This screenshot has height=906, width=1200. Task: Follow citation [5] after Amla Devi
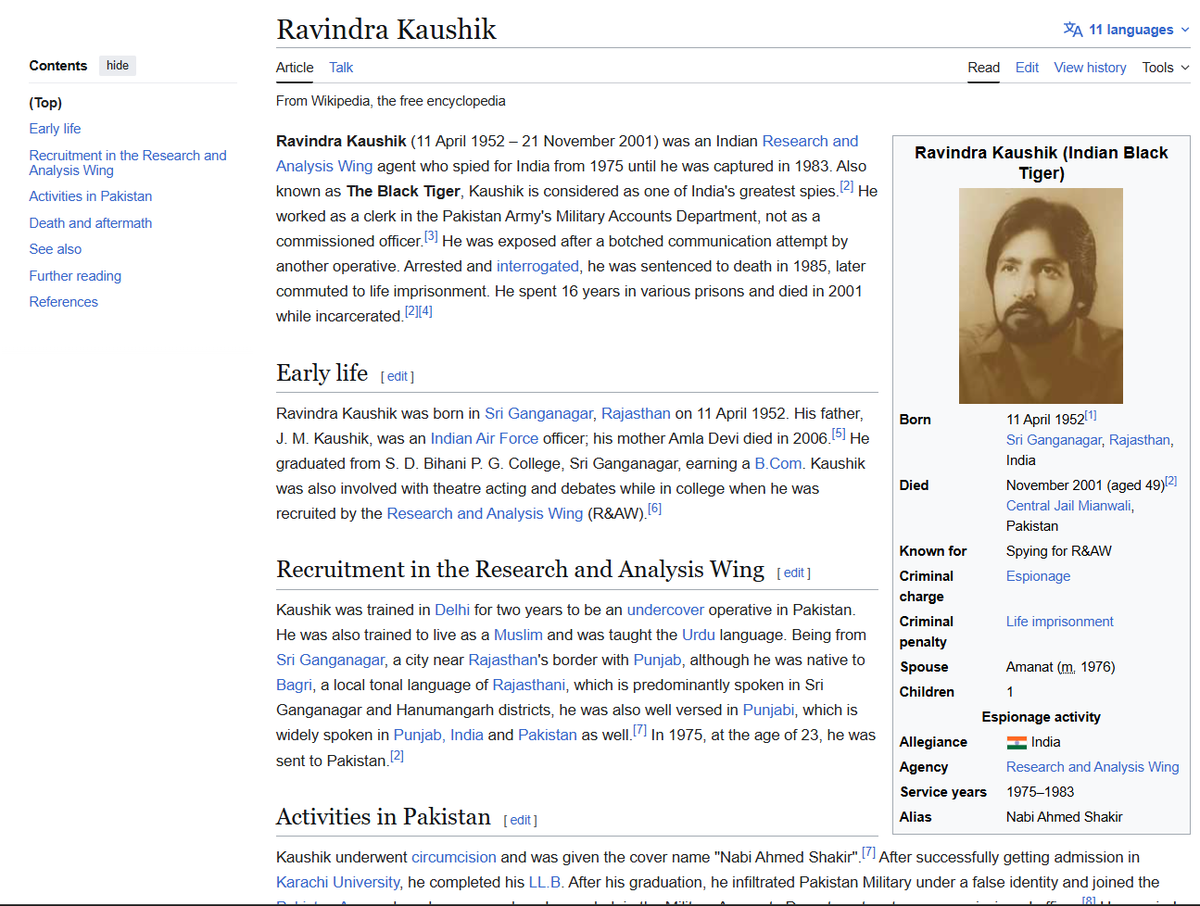tap(838, 434)
